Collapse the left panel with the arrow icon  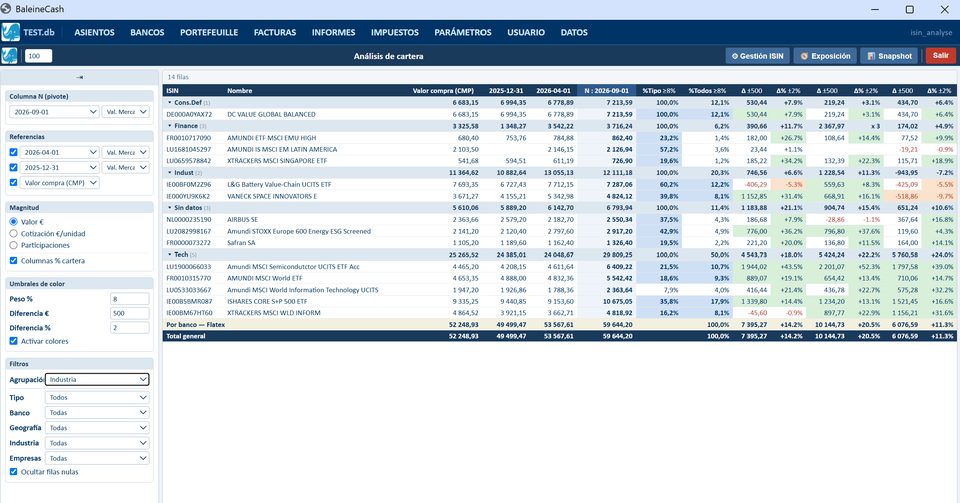(80, 77)
